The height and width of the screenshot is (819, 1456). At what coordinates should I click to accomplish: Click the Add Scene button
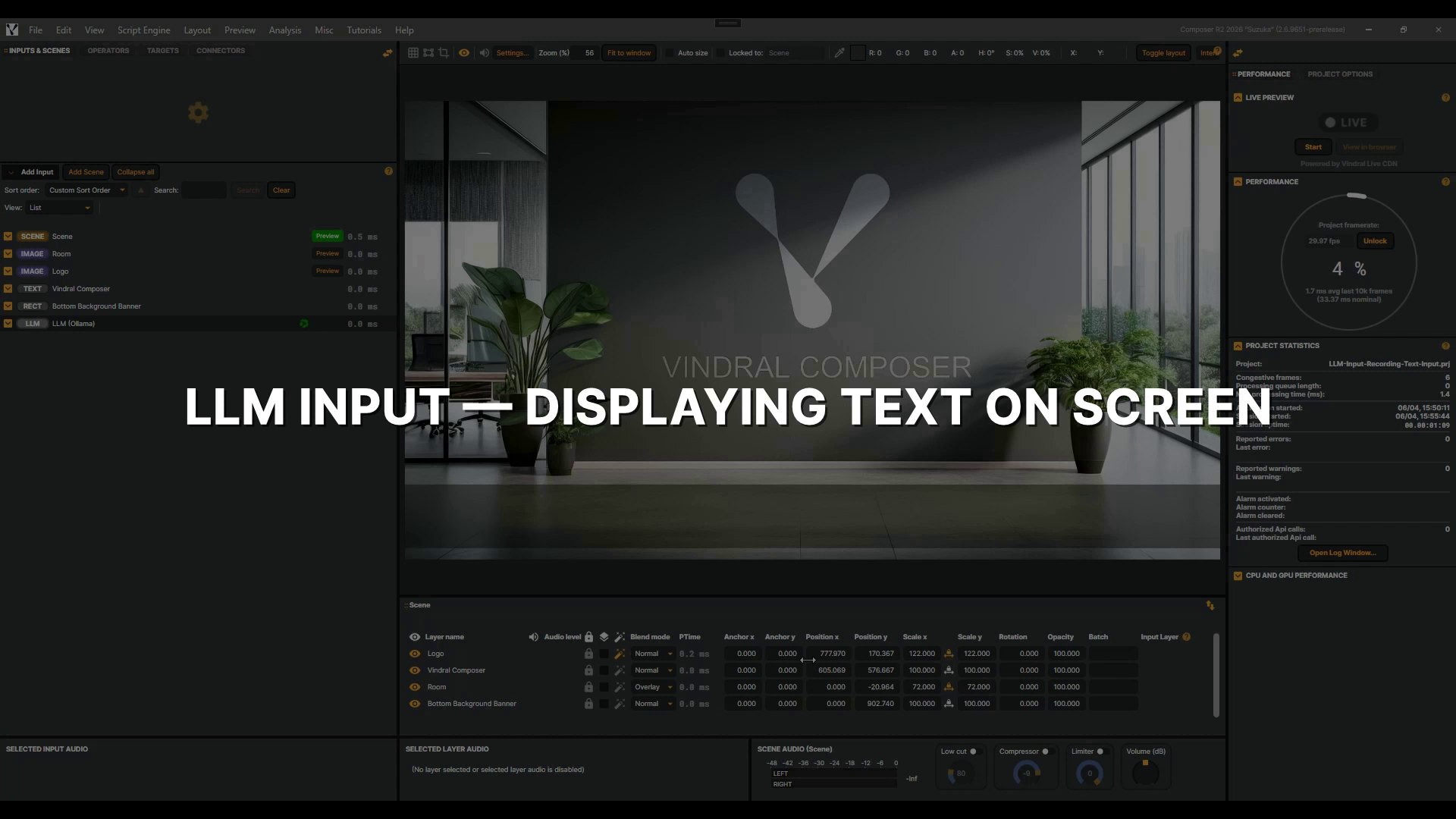coord(86,172)
